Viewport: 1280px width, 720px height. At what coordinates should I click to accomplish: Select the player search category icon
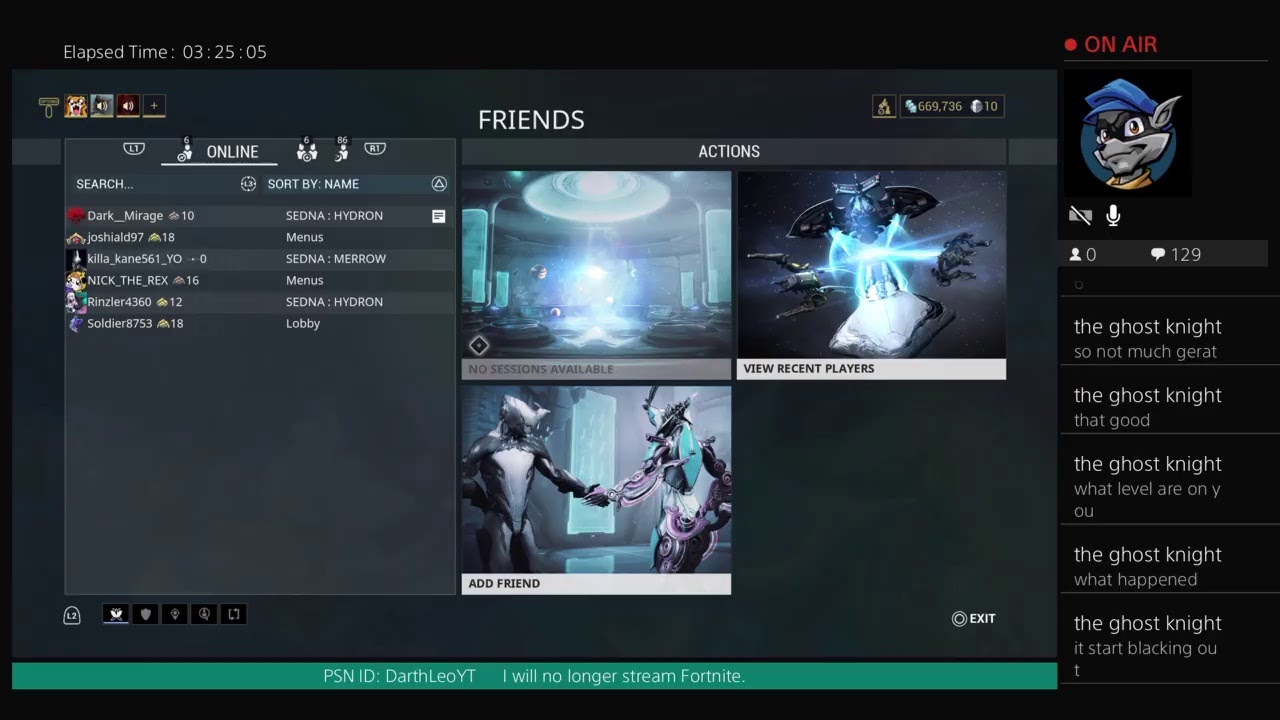204,614
